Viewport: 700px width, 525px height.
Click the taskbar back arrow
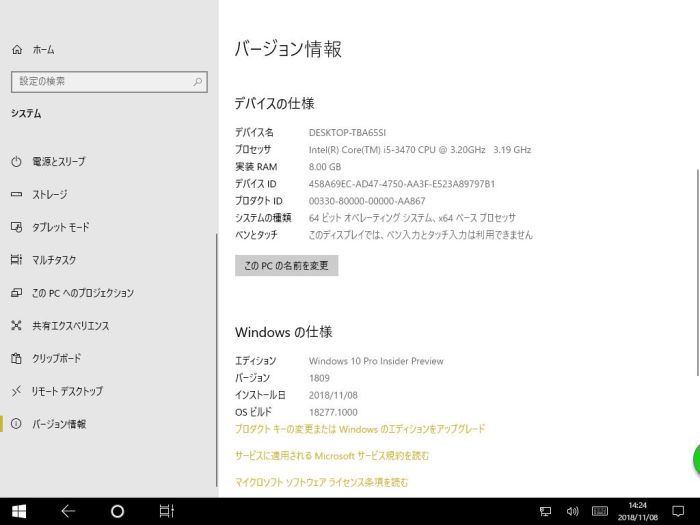(68, 511)
